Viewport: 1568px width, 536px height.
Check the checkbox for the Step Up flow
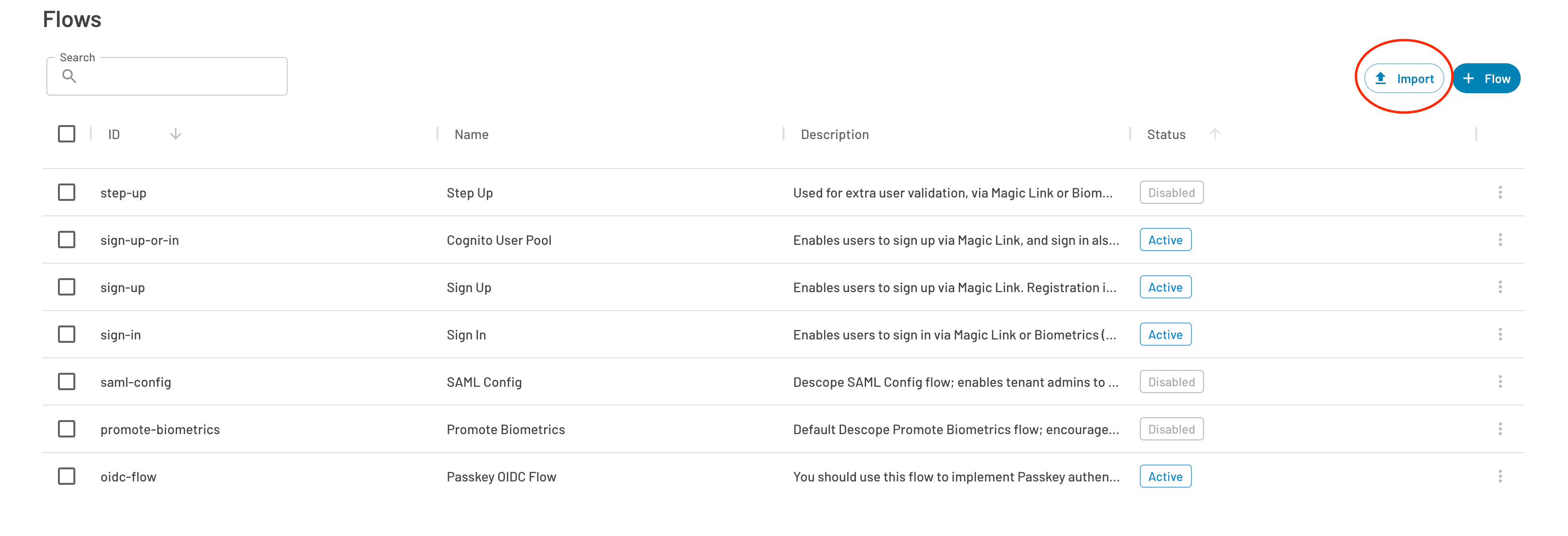pos(66,193)
